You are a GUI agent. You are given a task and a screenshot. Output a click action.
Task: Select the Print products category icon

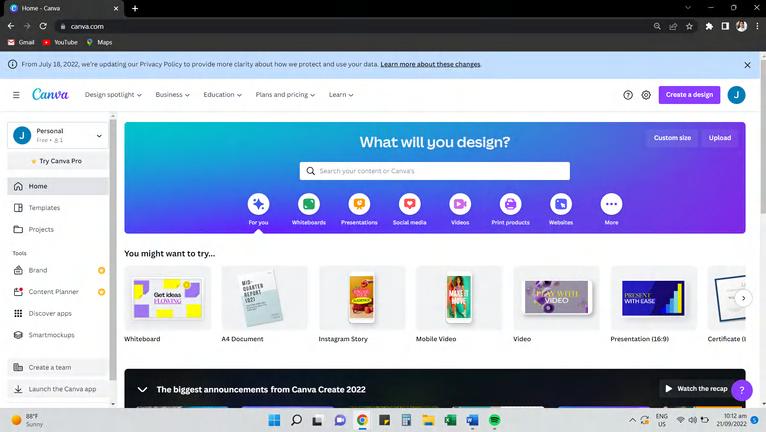pos(511,204)
